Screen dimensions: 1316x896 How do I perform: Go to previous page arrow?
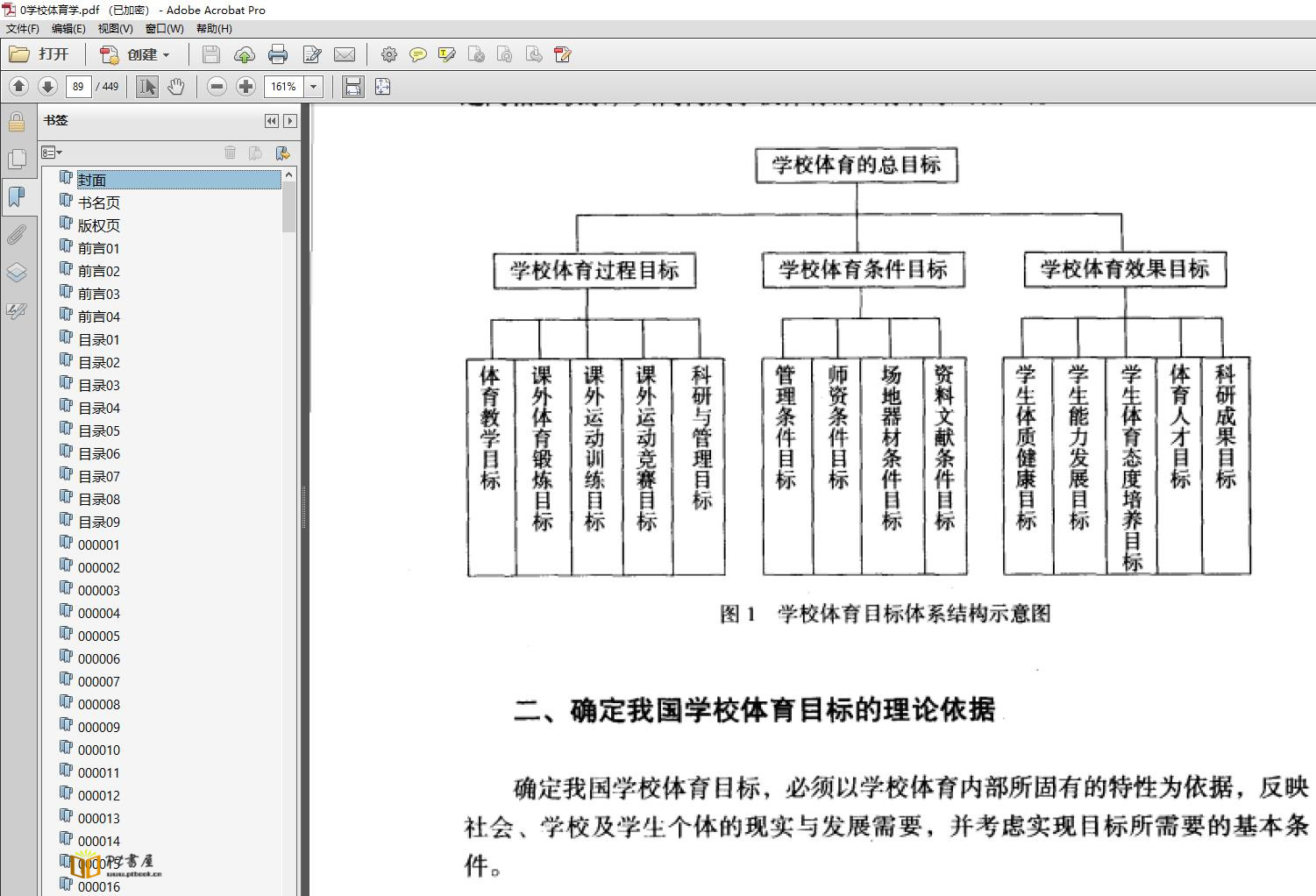[x=18, y=86]
